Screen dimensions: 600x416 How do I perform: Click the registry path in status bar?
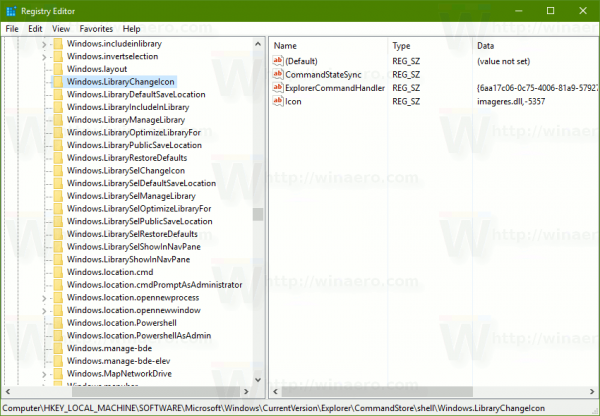[274, 408]
